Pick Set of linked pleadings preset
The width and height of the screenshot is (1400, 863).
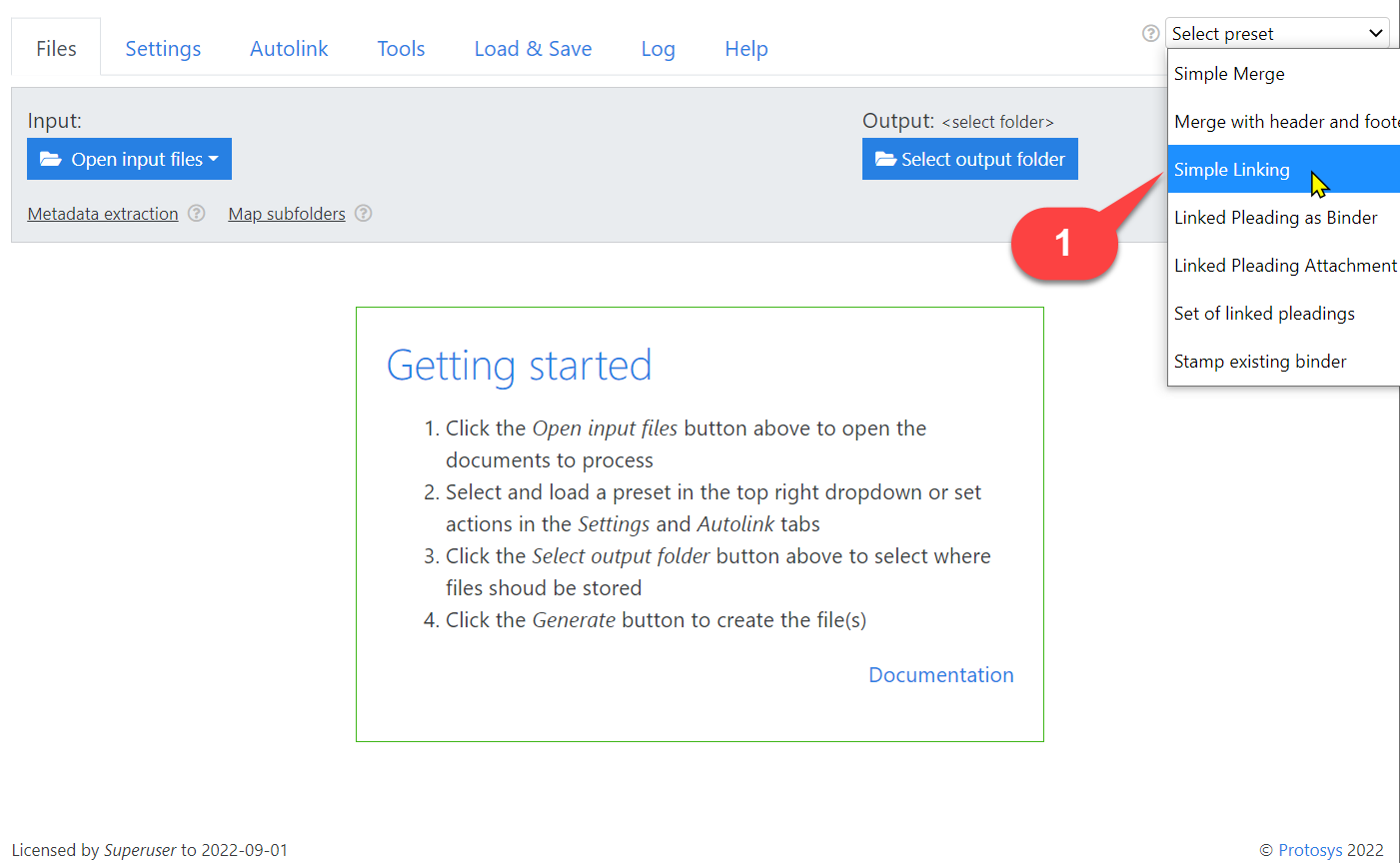(x=1264, y=314)
